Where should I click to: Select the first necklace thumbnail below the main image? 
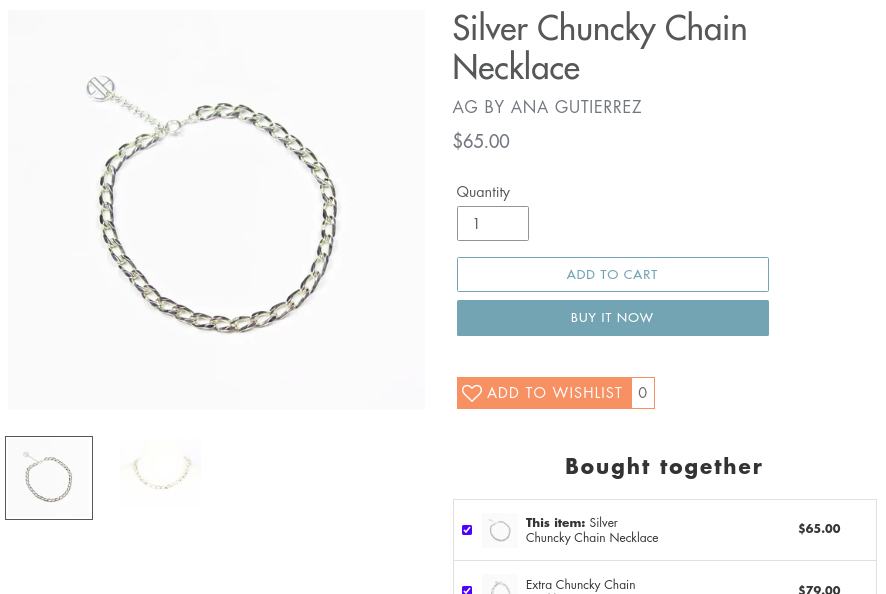[x=48, y=477]
